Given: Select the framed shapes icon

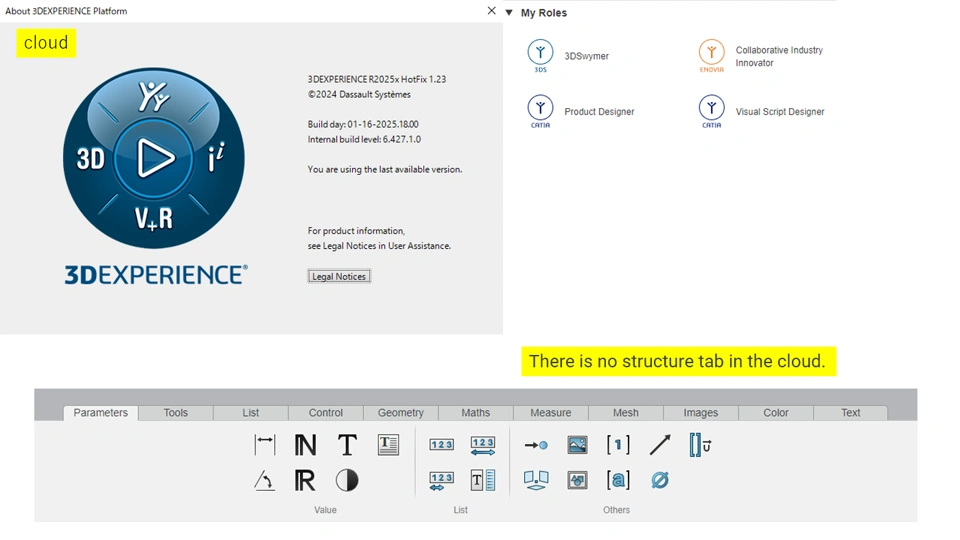Looking at the screenshot, I should (577, 481).
